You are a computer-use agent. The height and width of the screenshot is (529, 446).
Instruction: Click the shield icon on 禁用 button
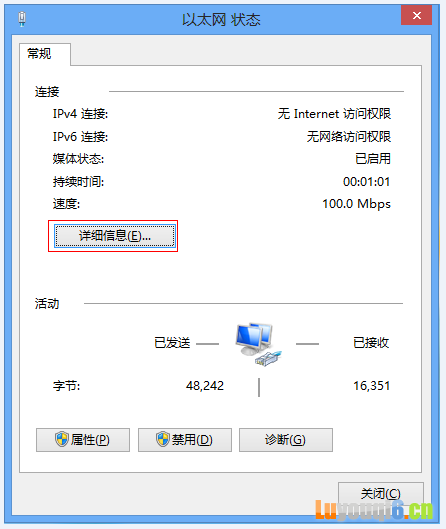[163, 439]
